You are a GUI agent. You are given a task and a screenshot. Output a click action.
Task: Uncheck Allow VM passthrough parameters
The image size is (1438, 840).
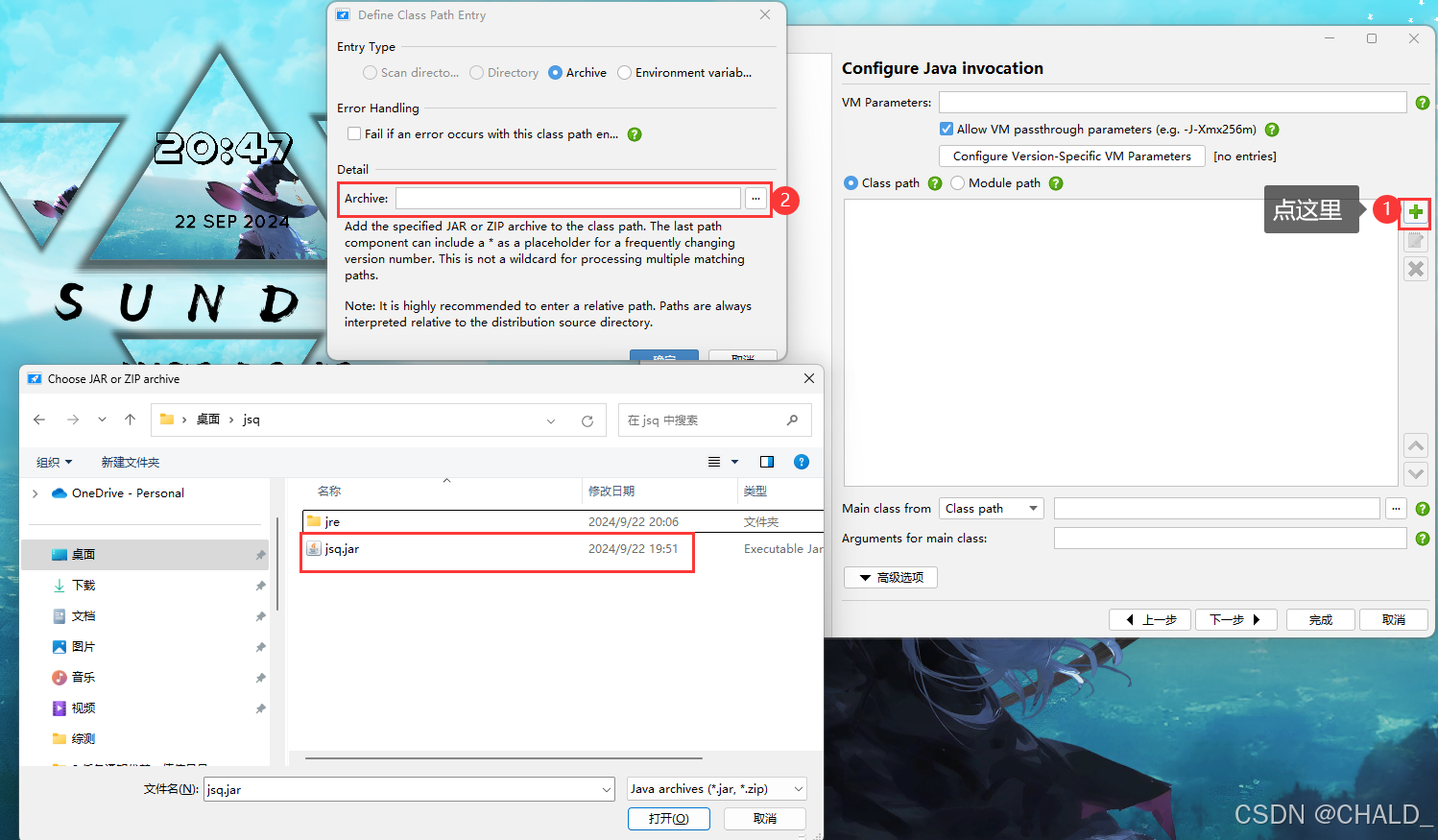[x=946, y=129]
